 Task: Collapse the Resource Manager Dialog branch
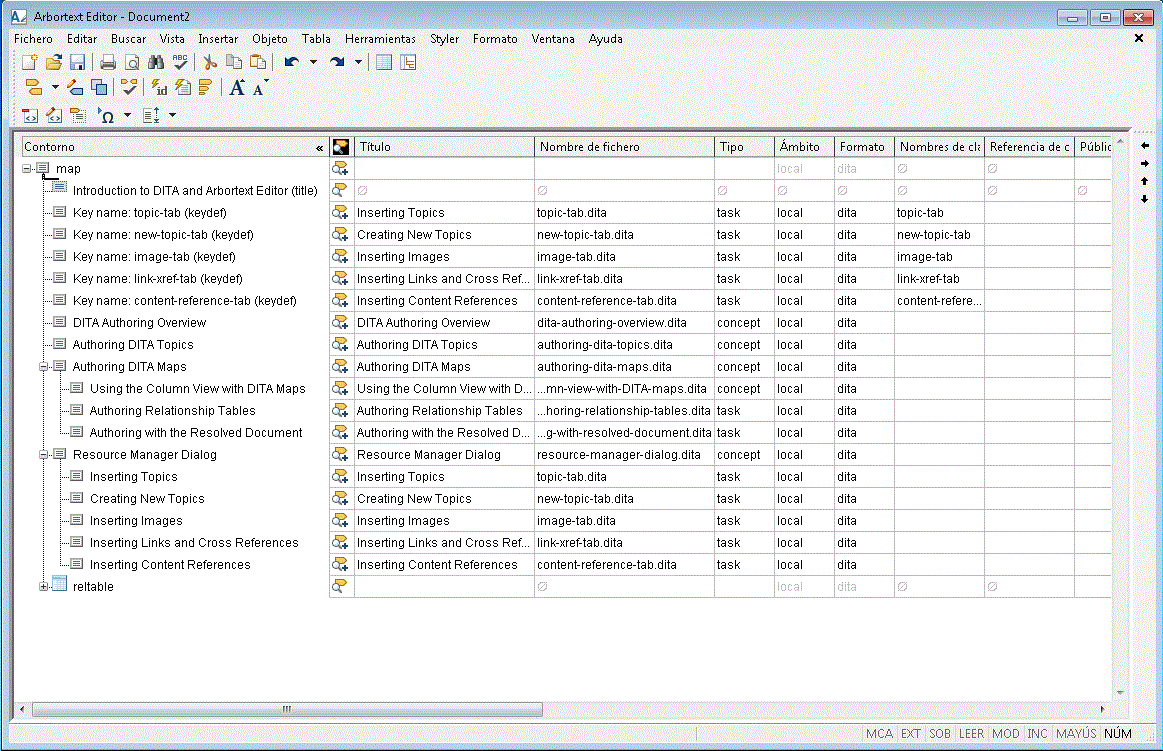pyautogui.click(x=44, y=455)
